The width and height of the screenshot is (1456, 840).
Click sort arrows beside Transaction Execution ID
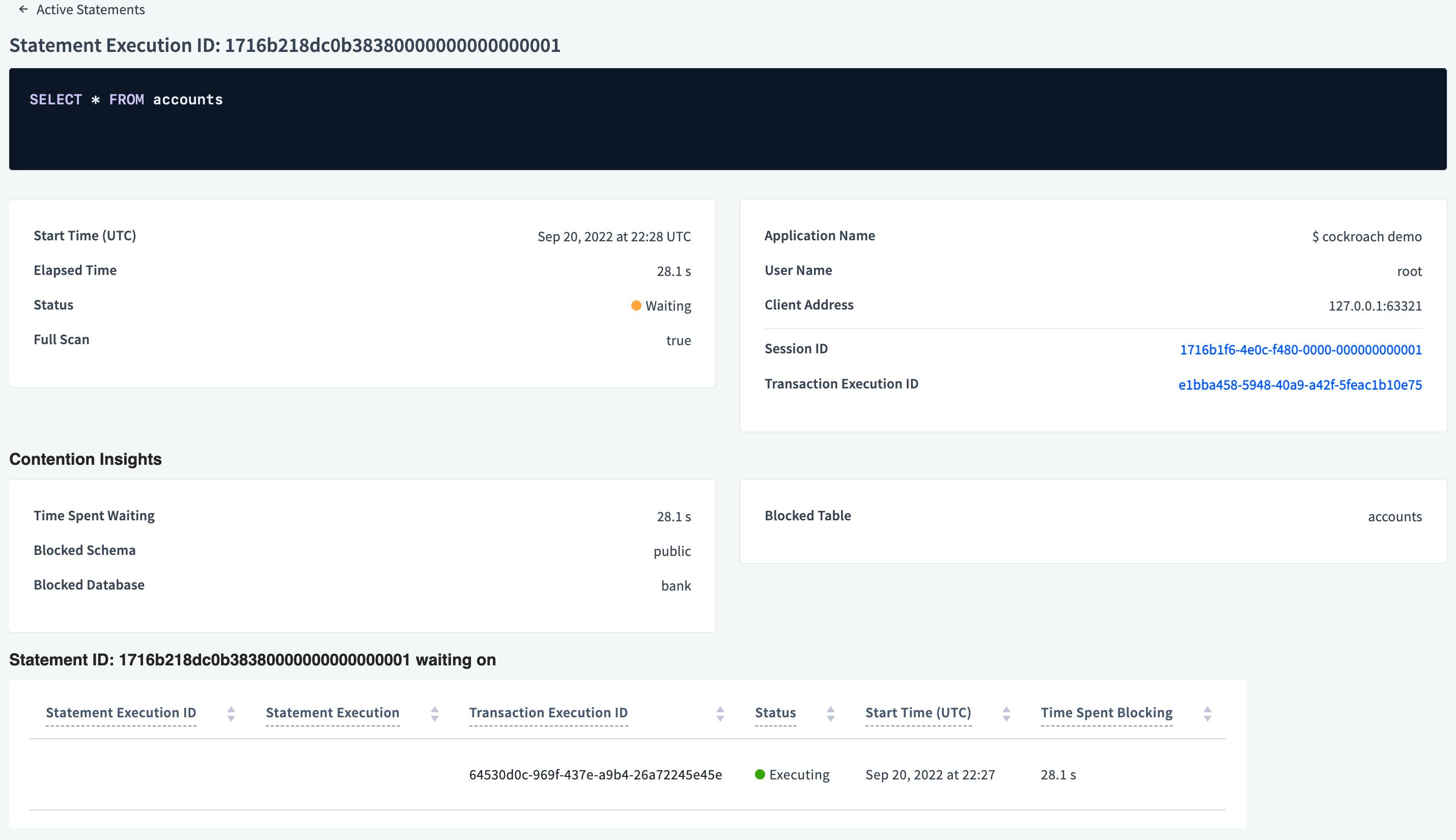click(720, 713)
